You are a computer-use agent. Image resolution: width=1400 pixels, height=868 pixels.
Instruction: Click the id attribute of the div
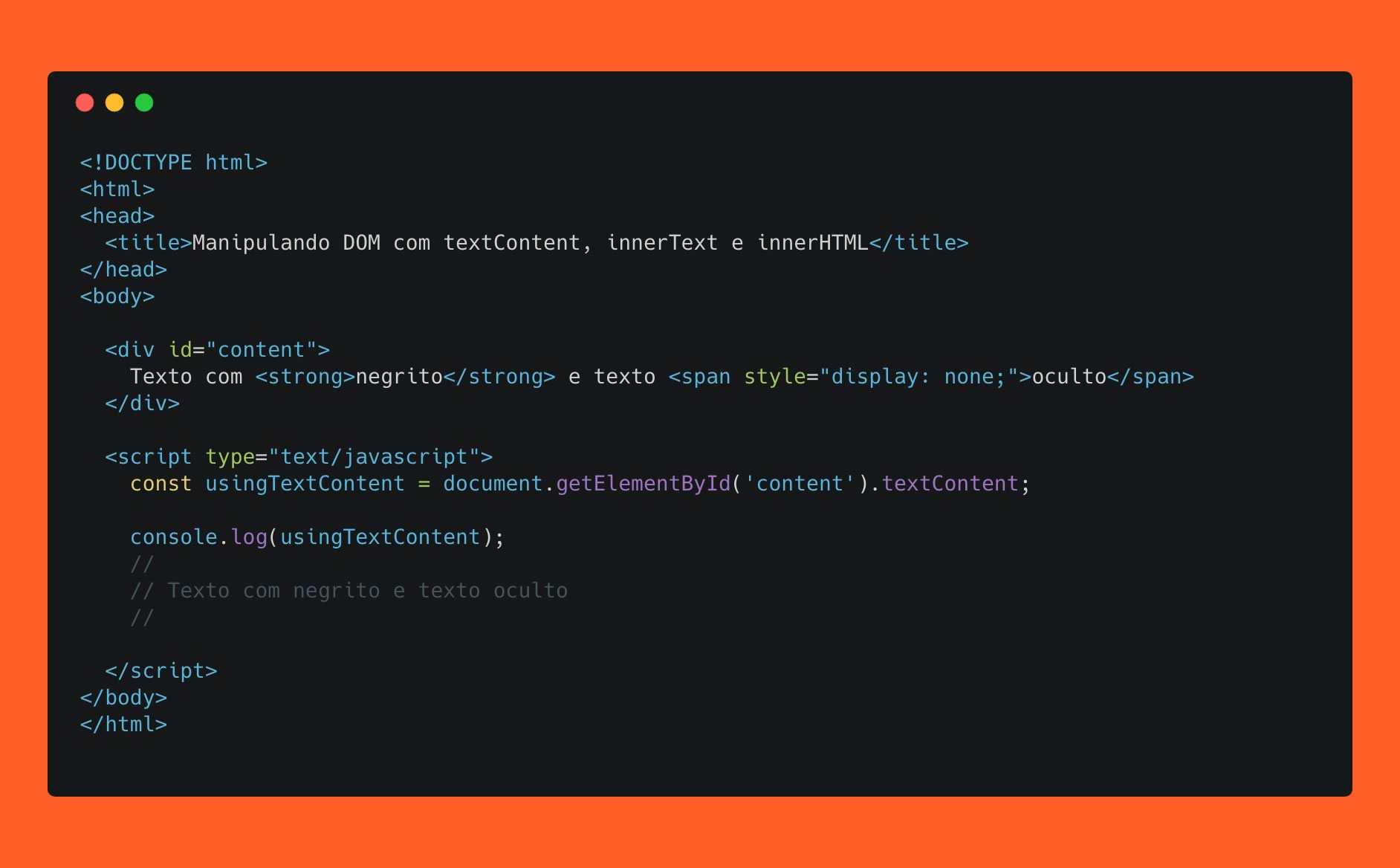180,350
